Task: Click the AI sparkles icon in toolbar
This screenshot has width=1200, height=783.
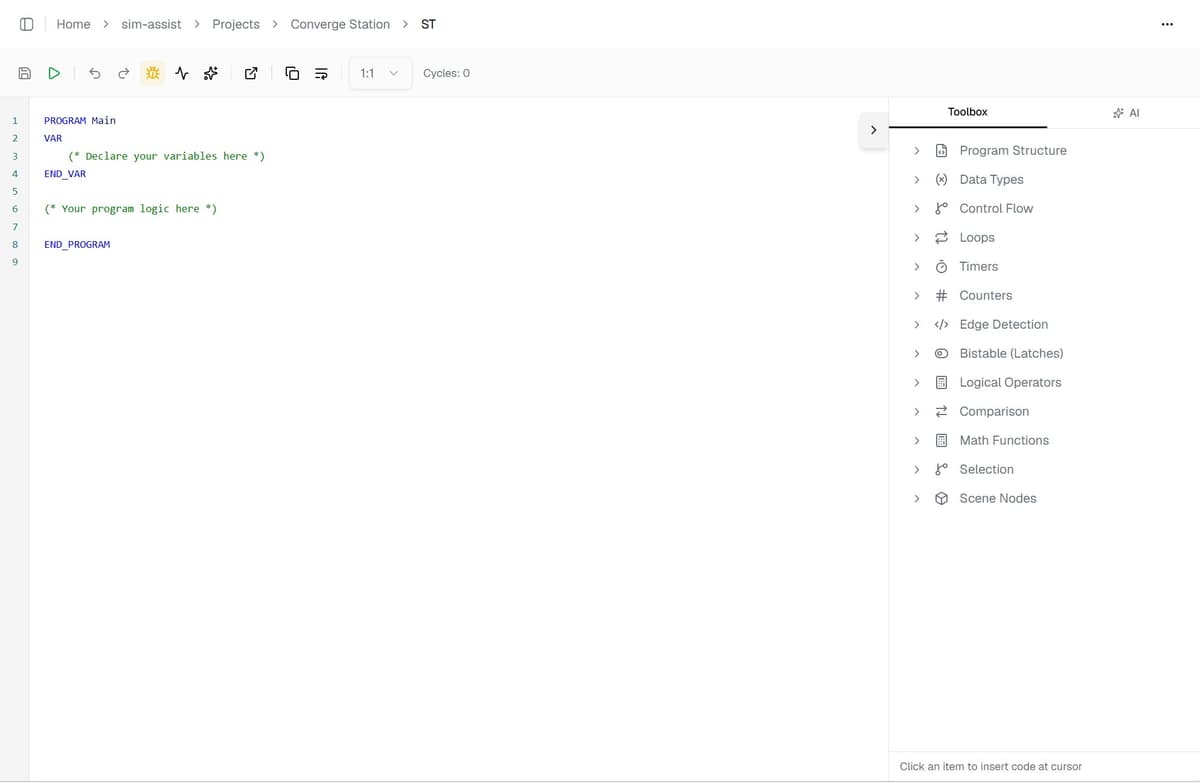Action: [x=210, y=73]
